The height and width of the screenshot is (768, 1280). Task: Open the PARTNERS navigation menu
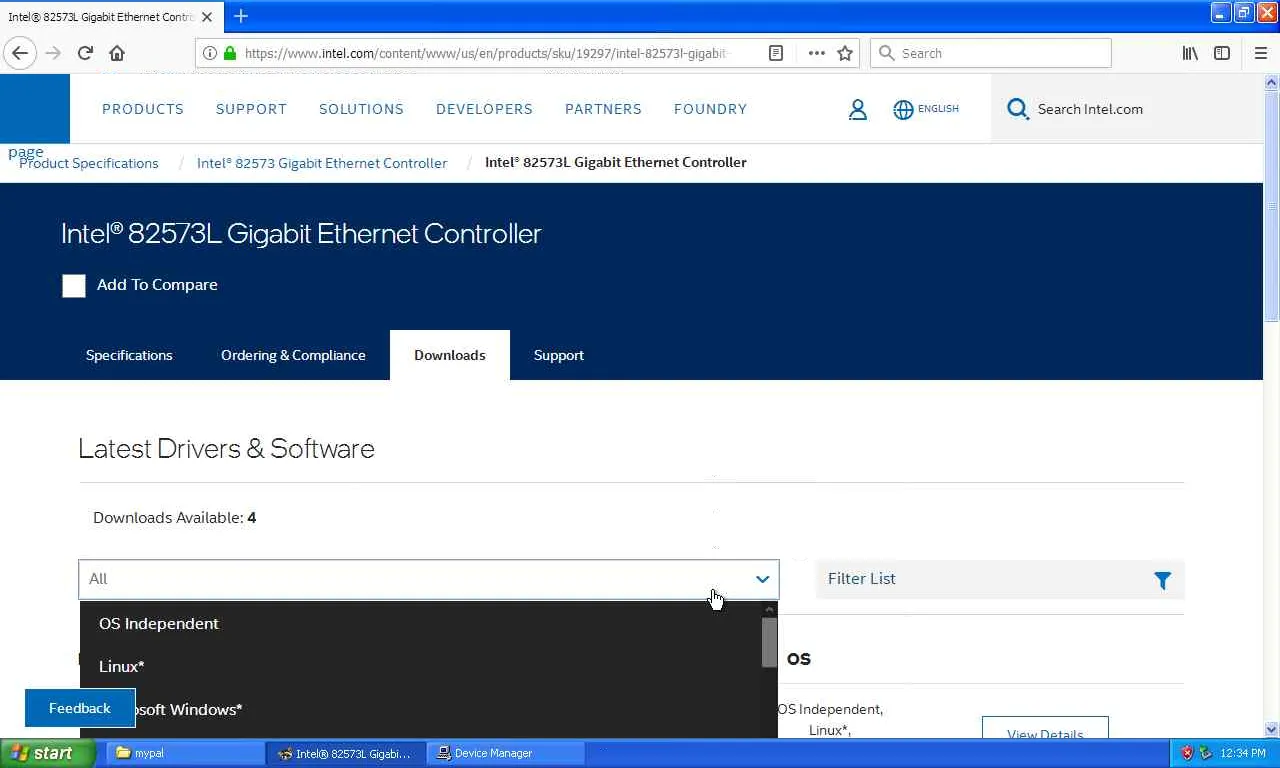coord(603,109)
